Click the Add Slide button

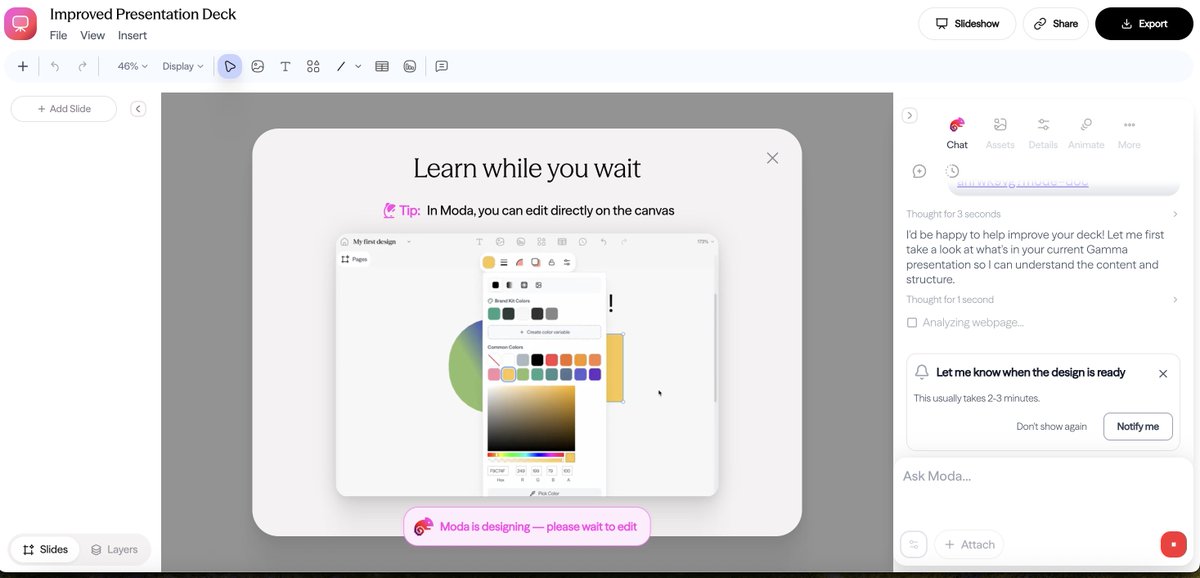coord(64,109)
